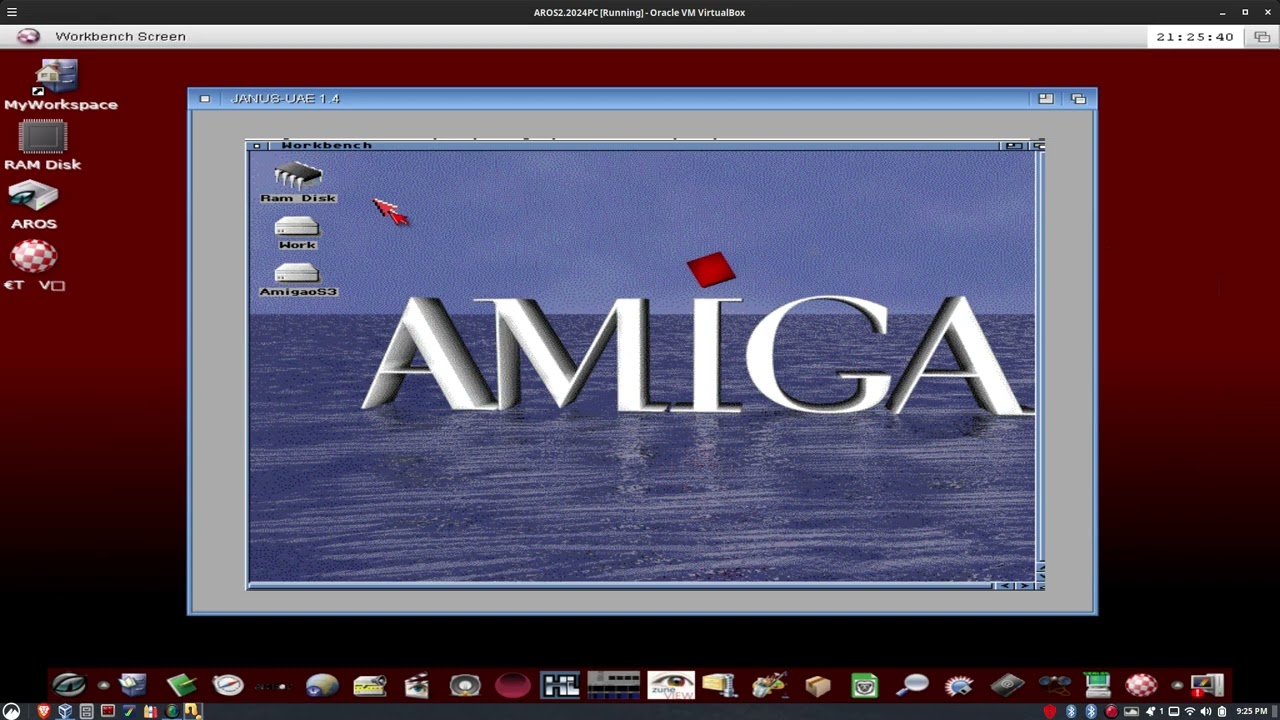Open the monitor with red alert dock icon

1207,685
